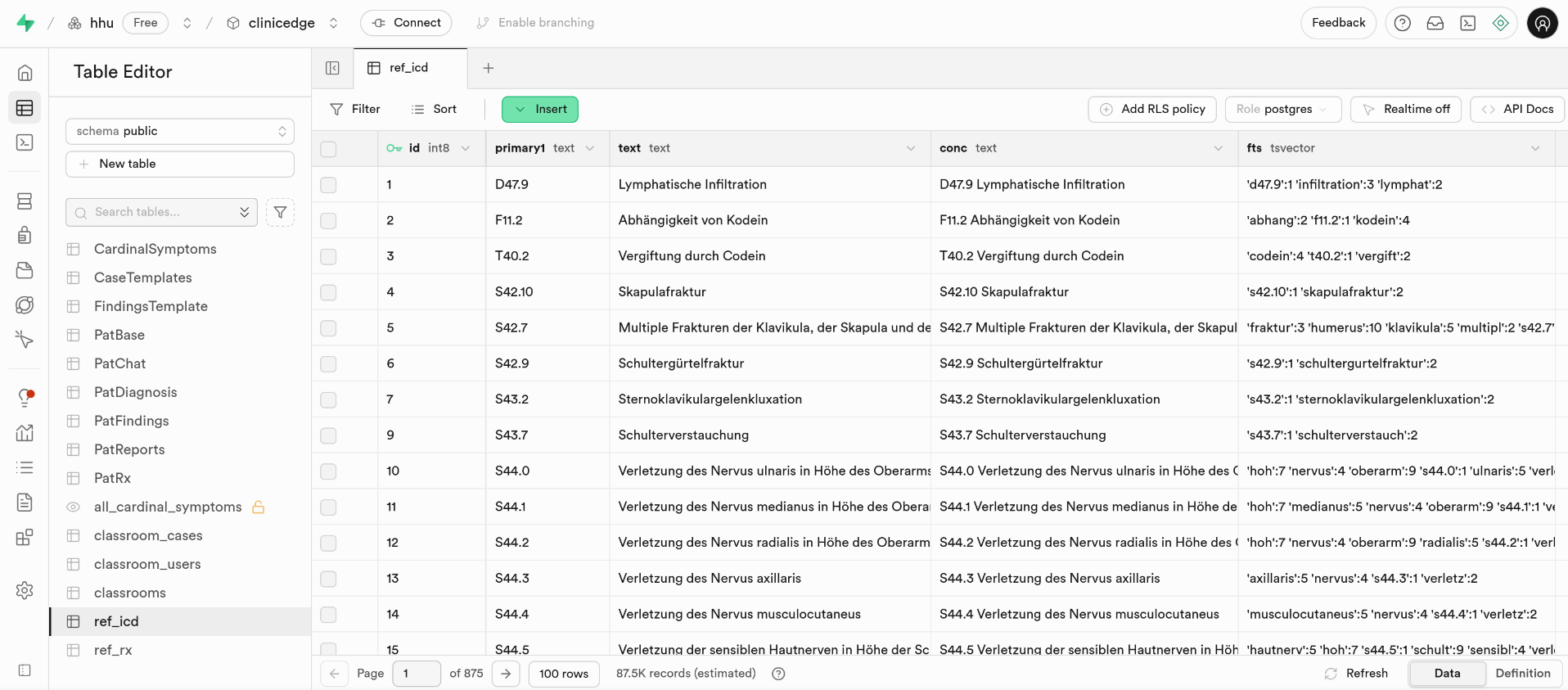Filter tables using funnel icon
This screenshot has height=690, width=1568.
point(280,212)
